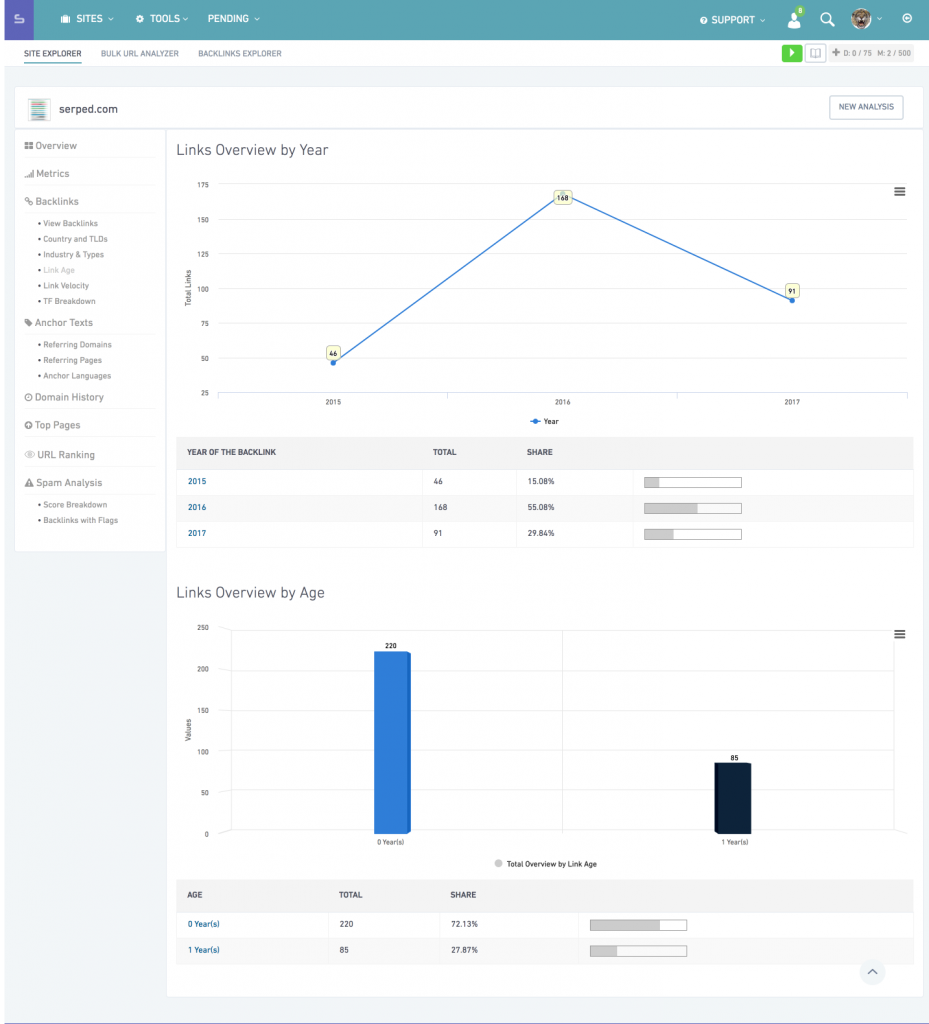Viewport: 929px width, 1024px height.
Task: Expand the TOOLS dropdown menu
Action: tap(162, 19)
